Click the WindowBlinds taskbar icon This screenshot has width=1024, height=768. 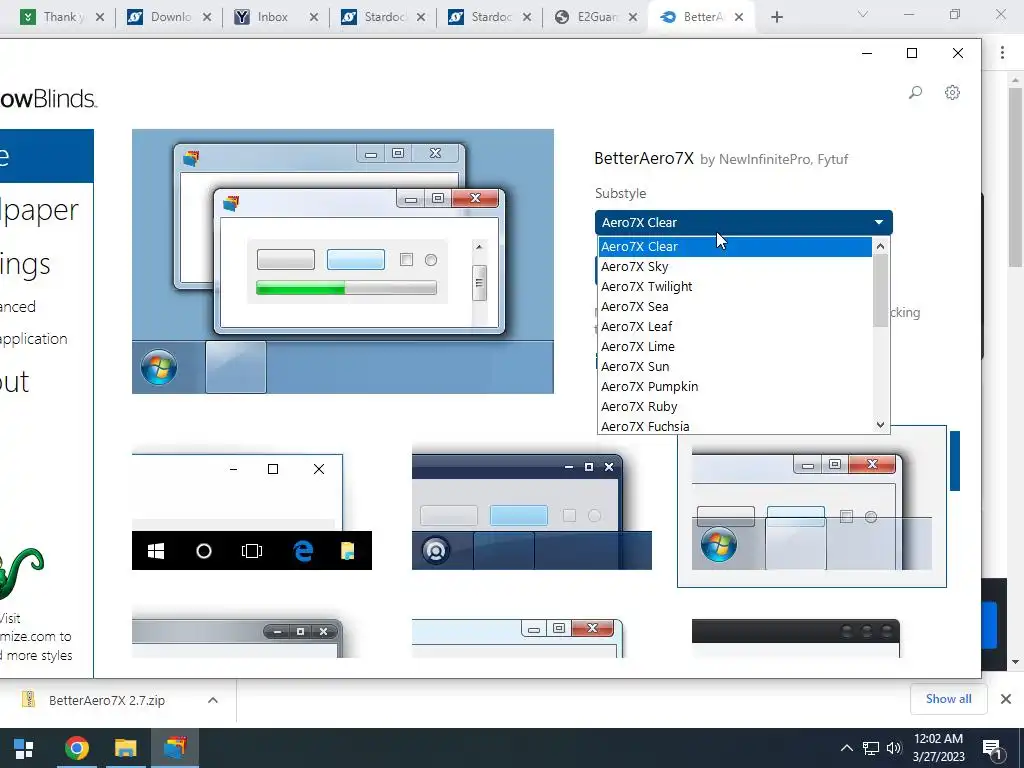tap(175, 748)
